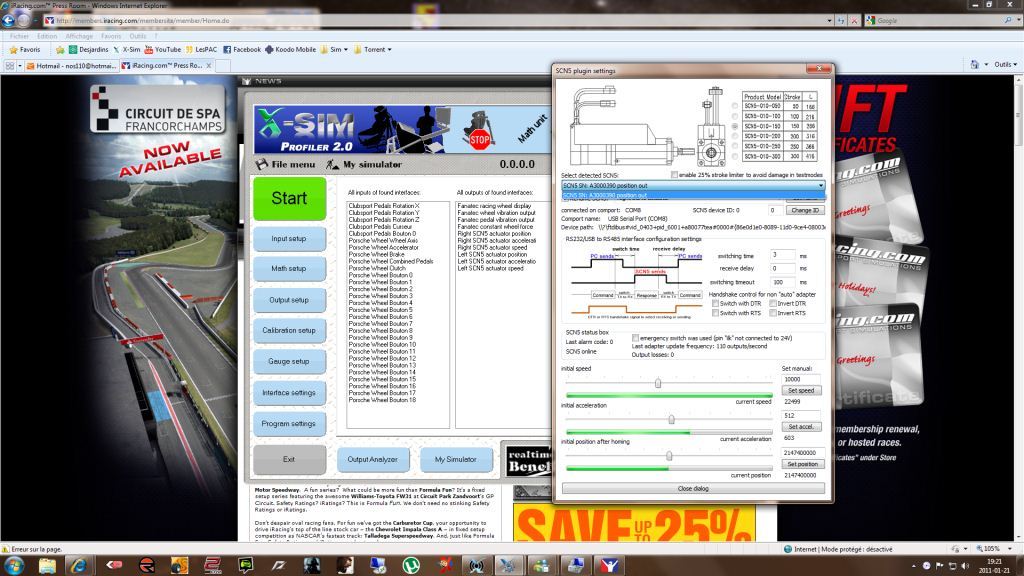Screen dimensions: 1024x576
Task: Check the Switch with RTS box
Action: coord(716,313)
